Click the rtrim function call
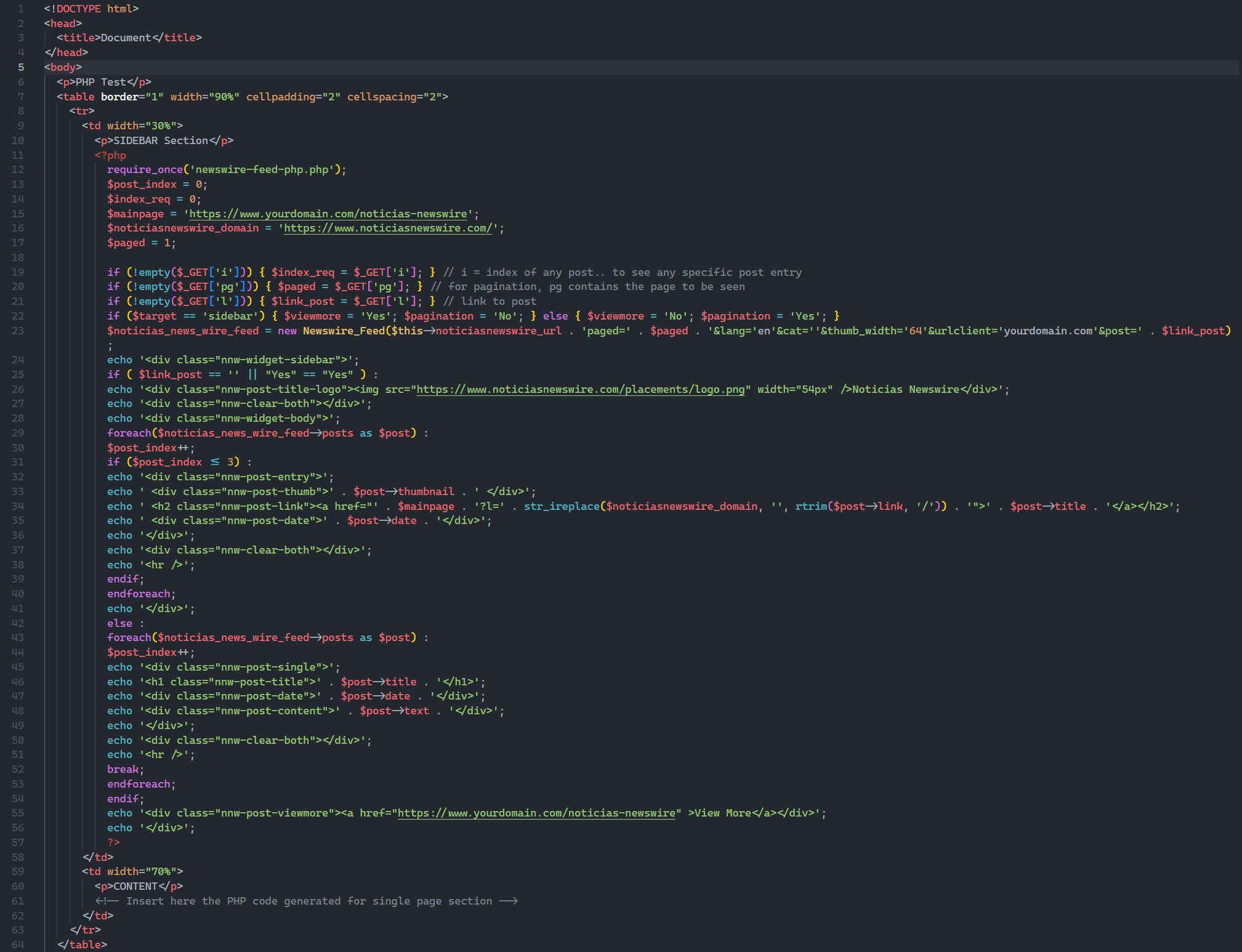Image resolution: width=1242 pixels, height=952 pixels. click(811, 506)
